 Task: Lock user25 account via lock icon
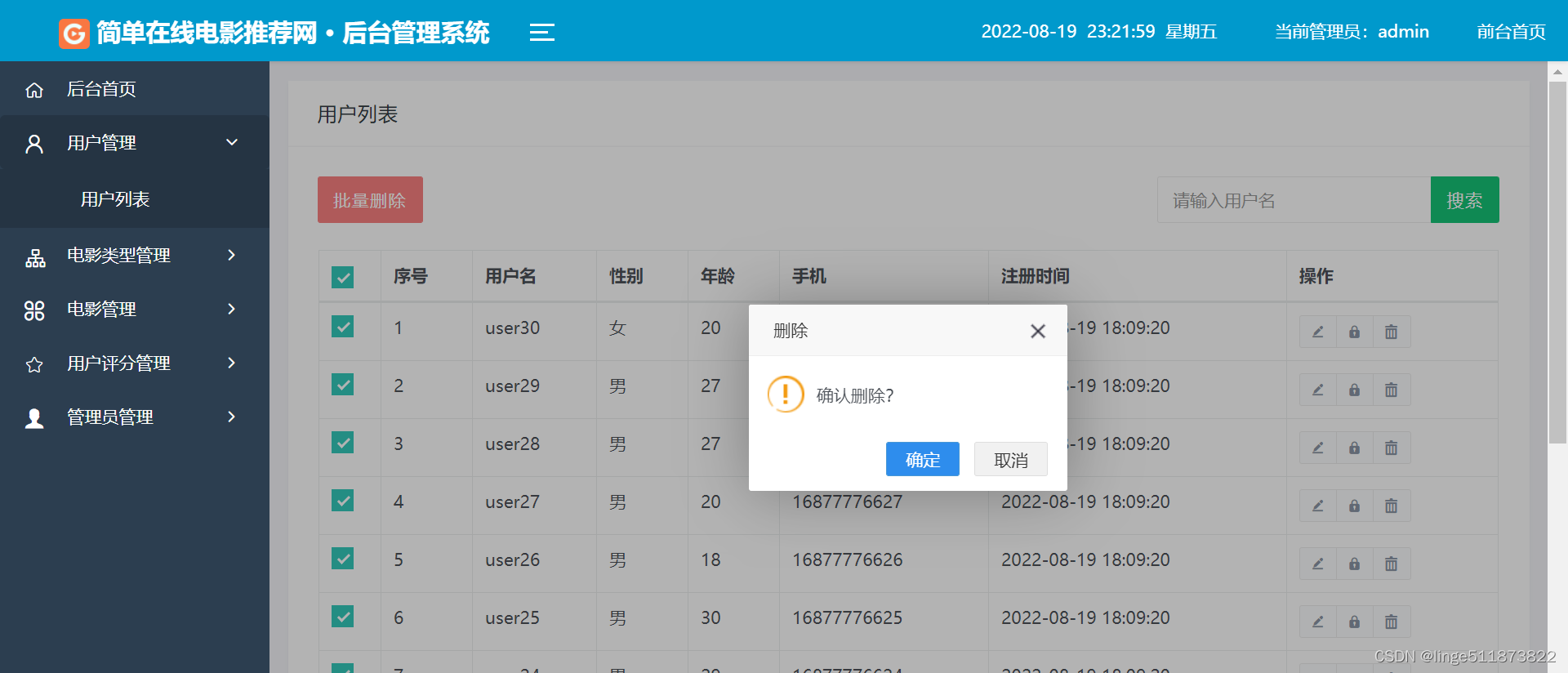pyautogui.click(x=1355, y=622)
